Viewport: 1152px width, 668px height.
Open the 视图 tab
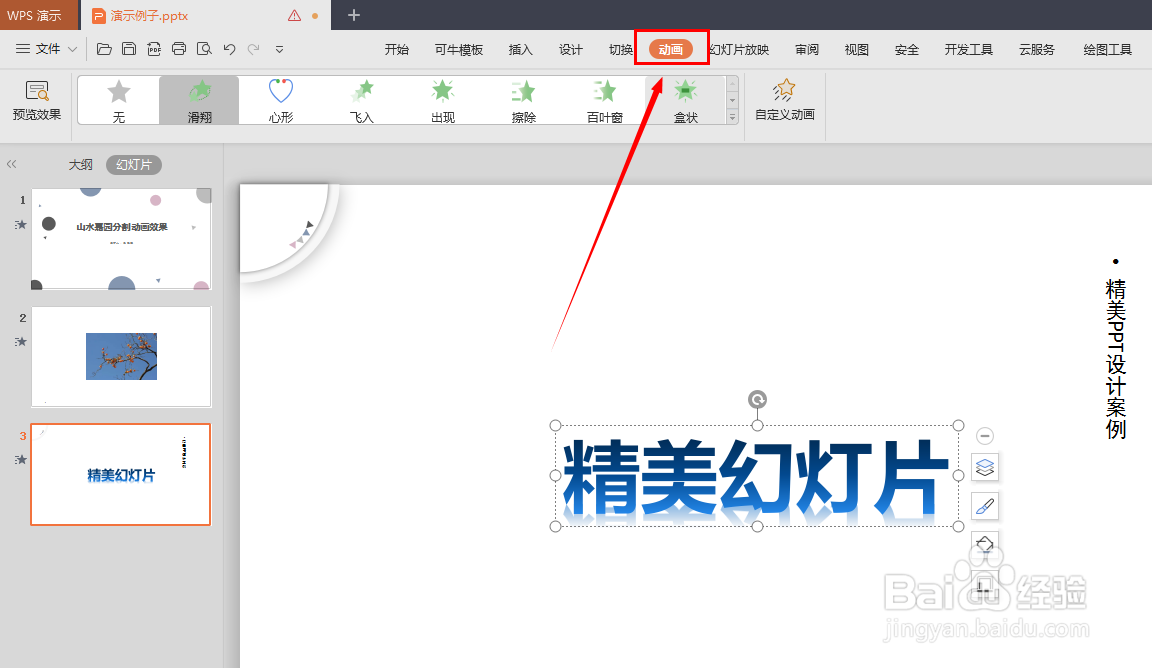coord(857,49)
